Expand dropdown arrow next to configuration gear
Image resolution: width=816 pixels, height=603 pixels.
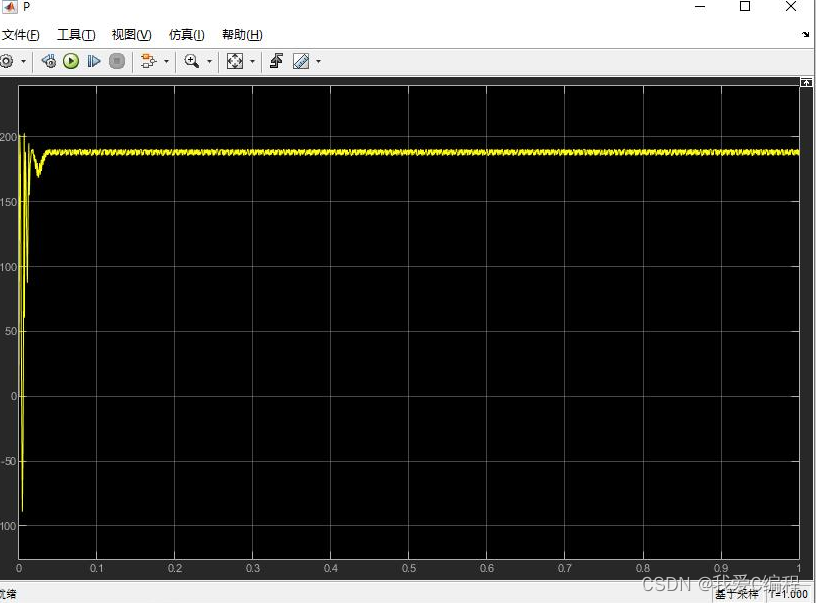[23, 62]
